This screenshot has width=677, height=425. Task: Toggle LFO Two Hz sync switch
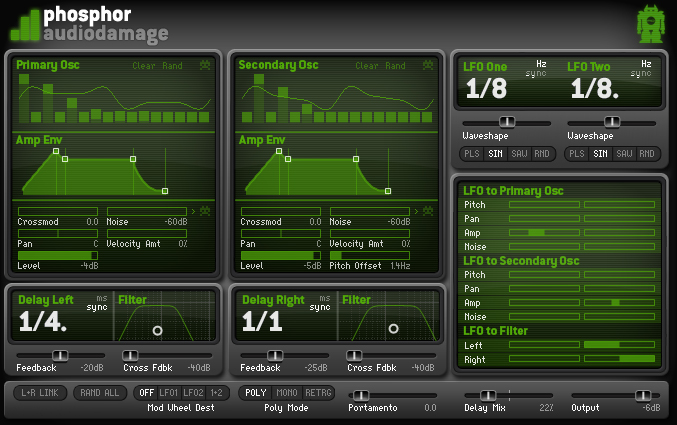[641, 69]
